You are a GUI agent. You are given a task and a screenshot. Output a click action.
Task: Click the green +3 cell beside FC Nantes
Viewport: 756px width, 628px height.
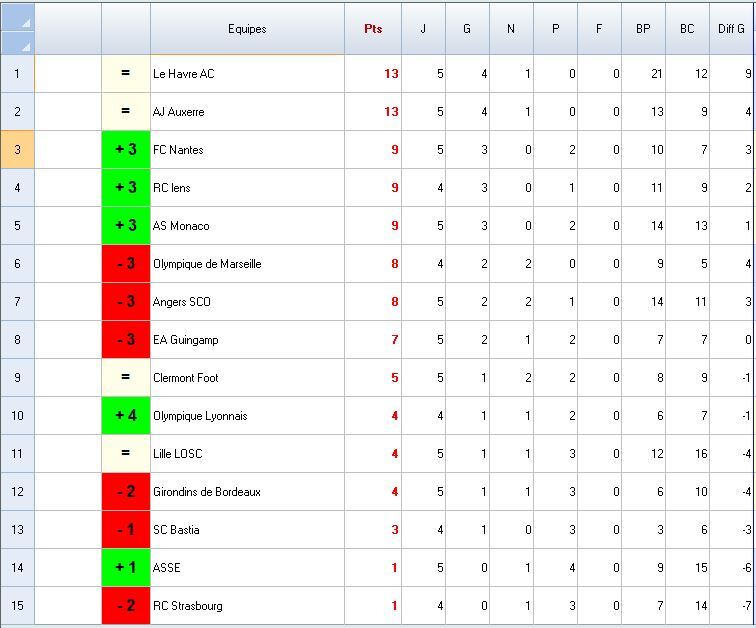[x=126, y=149]
